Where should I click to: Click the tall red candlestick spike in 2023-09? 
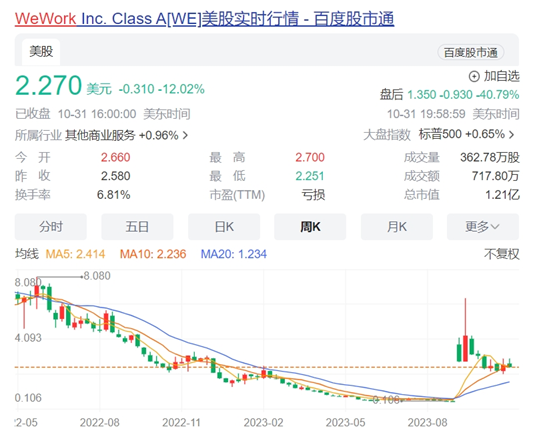click(465, 330)
